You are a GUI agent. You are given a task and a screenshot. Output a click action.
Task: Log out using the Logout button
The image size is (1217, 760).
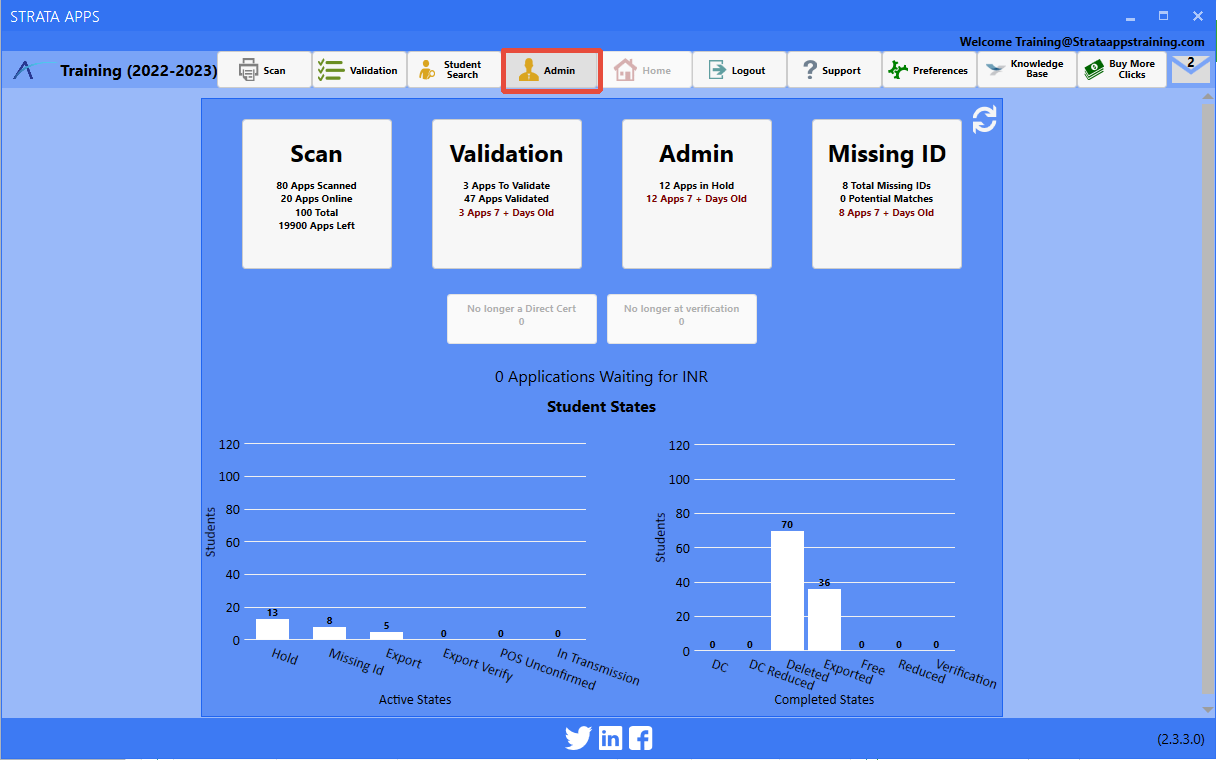click(739, 70)
